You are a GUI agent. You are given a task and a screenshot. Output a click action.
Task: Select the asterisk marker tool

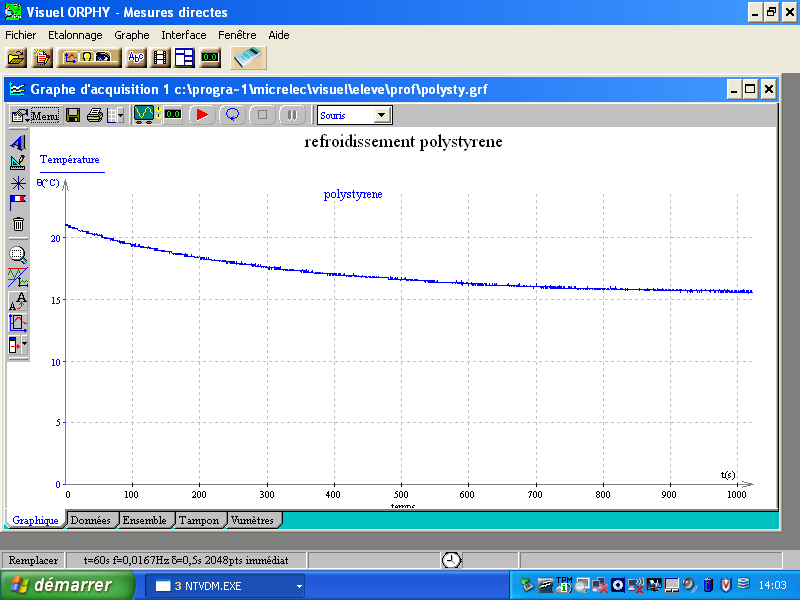pos(18,183)
